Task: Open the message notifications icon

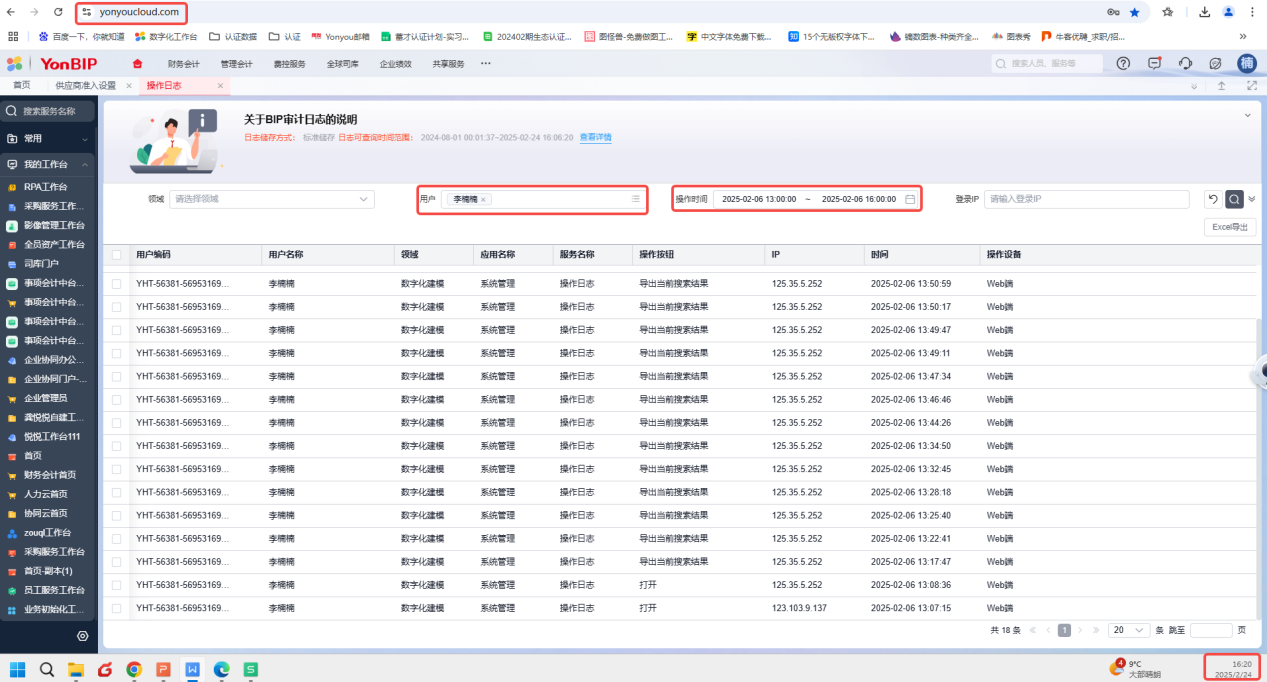Action: 1154,63
